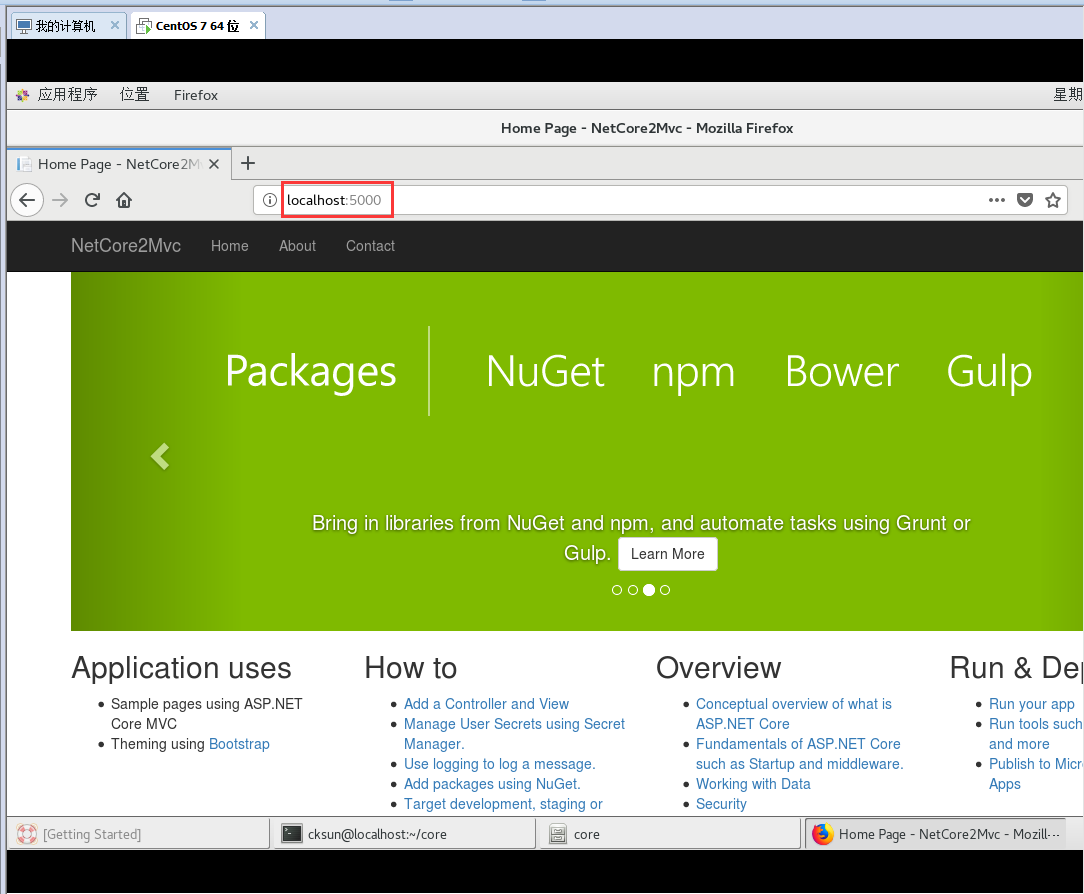Open the Home nav link
Image resolution: width=1084 pixels, height=894 pixels.
[x=230, y=246]
